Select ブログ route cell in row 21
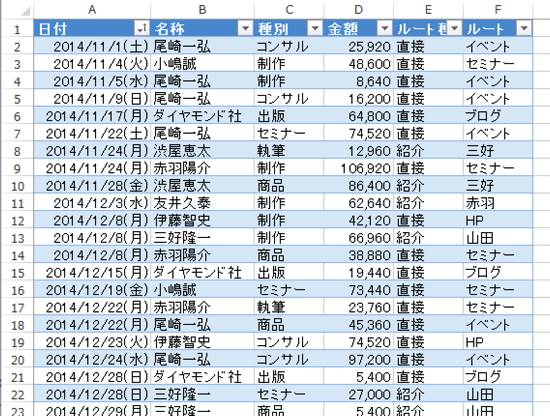The width and height of the screenshot is (550, 416). coord(498,377)
